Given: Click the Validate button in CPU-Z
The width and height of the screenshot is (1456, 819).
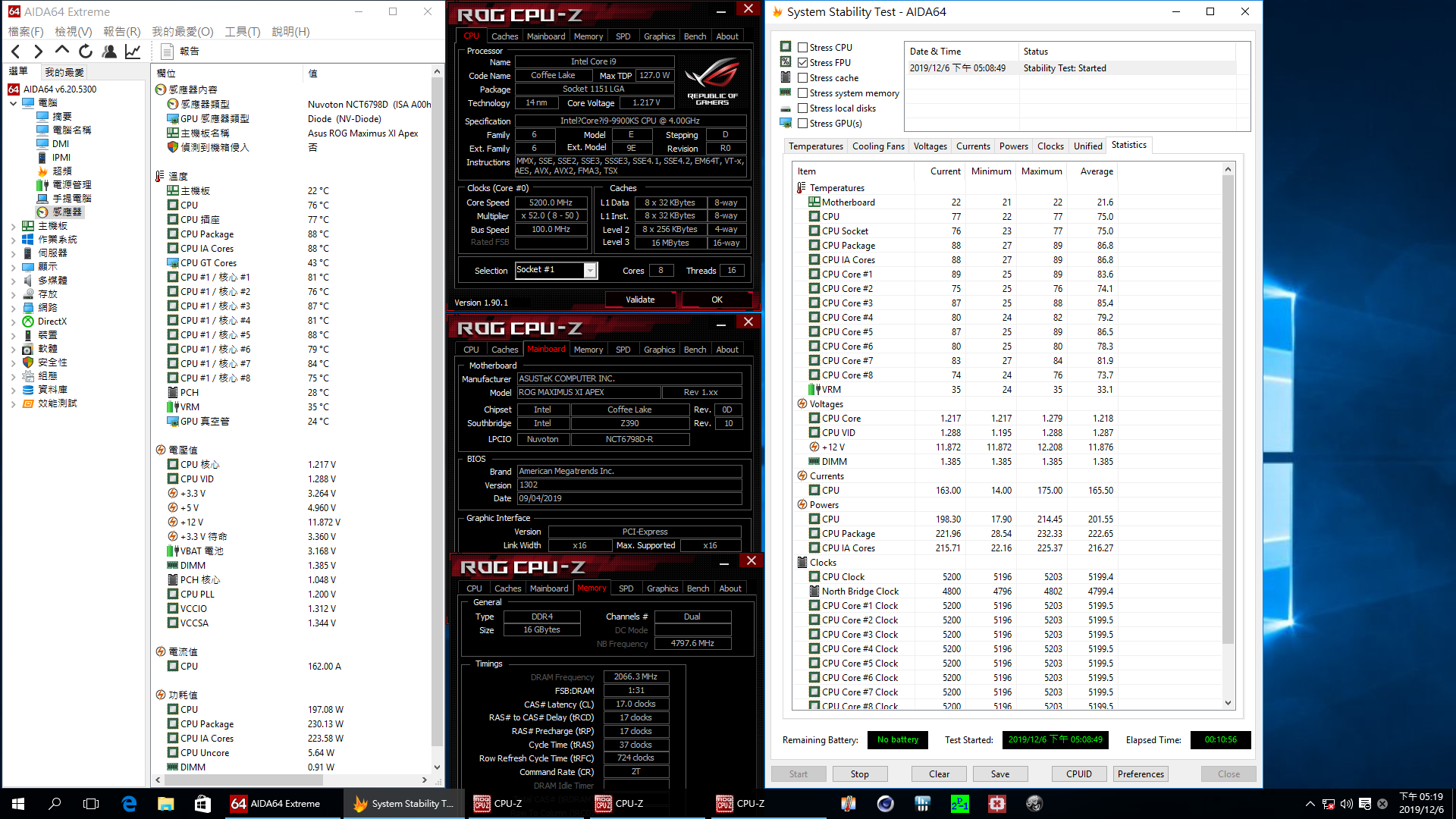Looking at the screenshot, I should point(639,299).
